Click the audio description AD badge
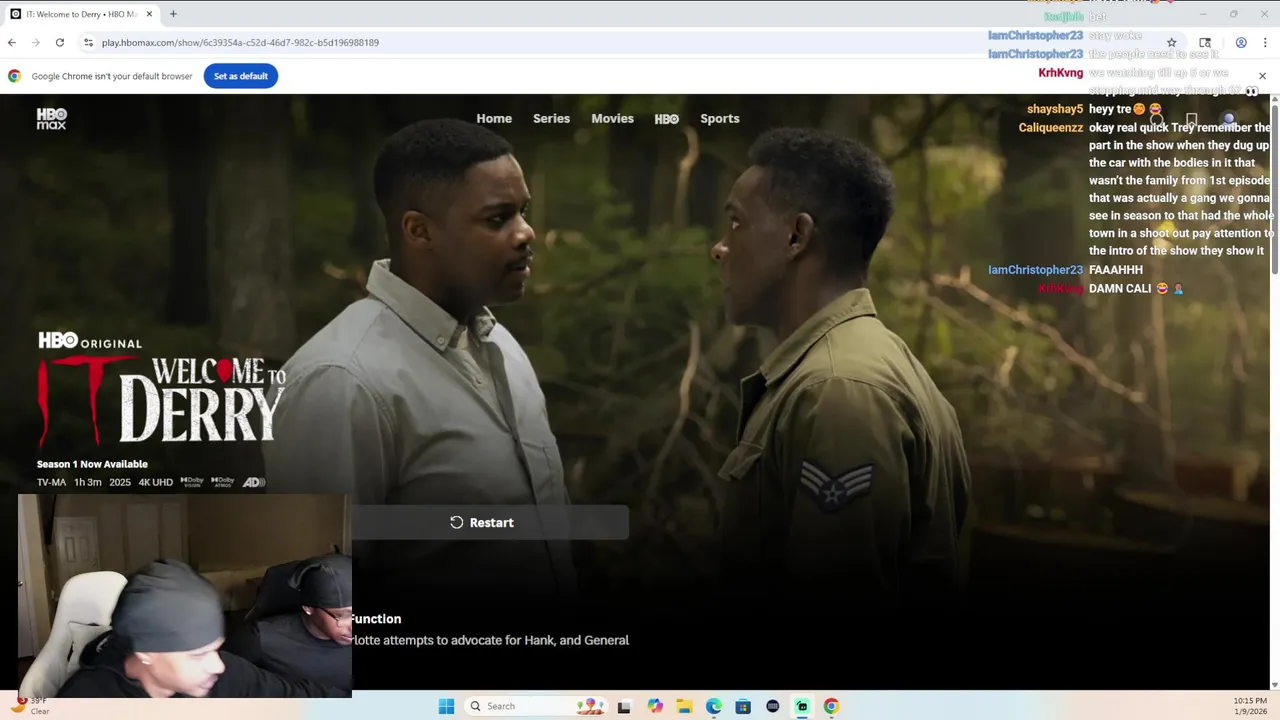The width and height of the screenshot is (1280, 720). (254, 482)
